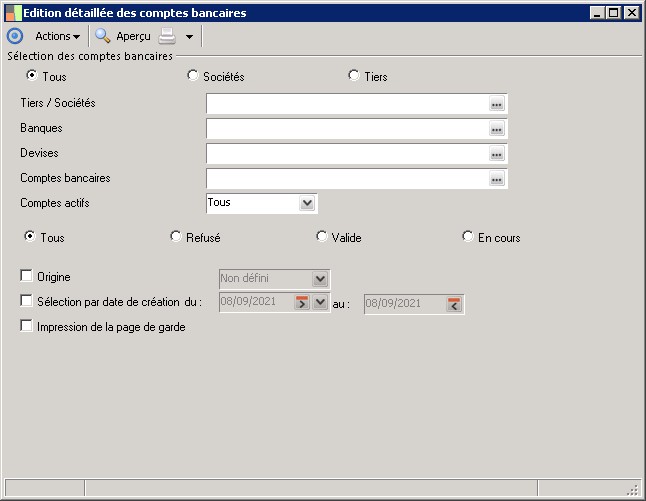The image size is (646, 501).
Task: Enable the Origine checkbox
Action: [x=27, y=276]
